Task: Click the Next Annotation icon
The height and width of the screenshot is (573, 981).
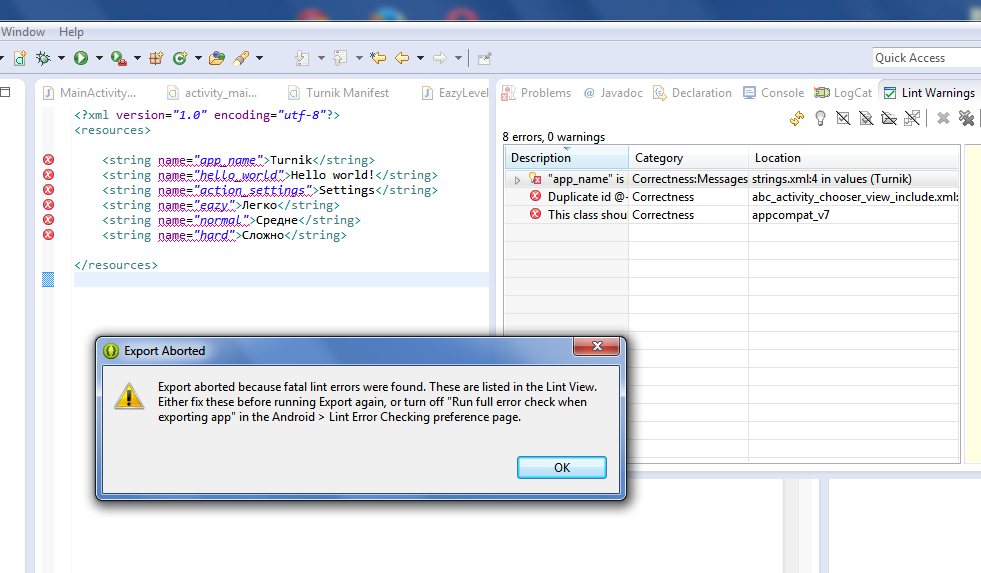Action: coord(302,58)
